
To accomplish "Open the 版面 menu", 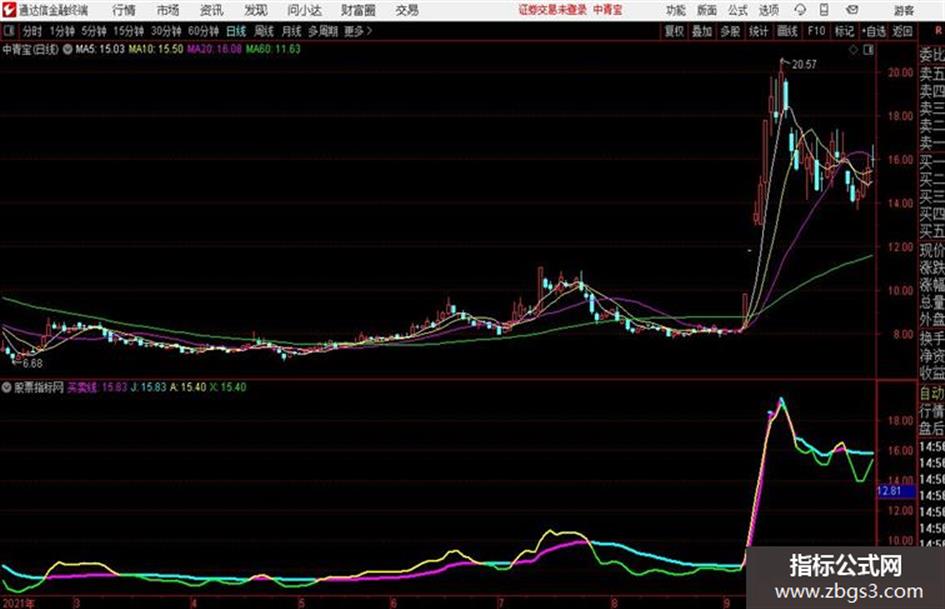I will point(707,10).
